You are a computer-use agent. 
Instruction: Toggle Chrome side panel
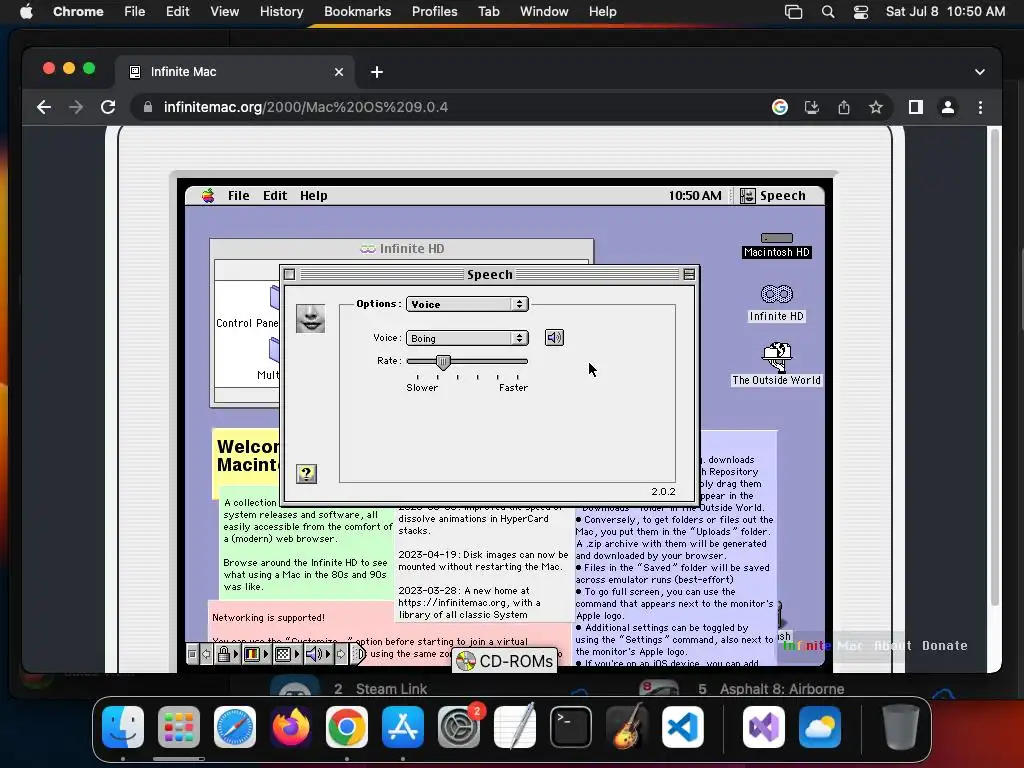coord(916,107)
